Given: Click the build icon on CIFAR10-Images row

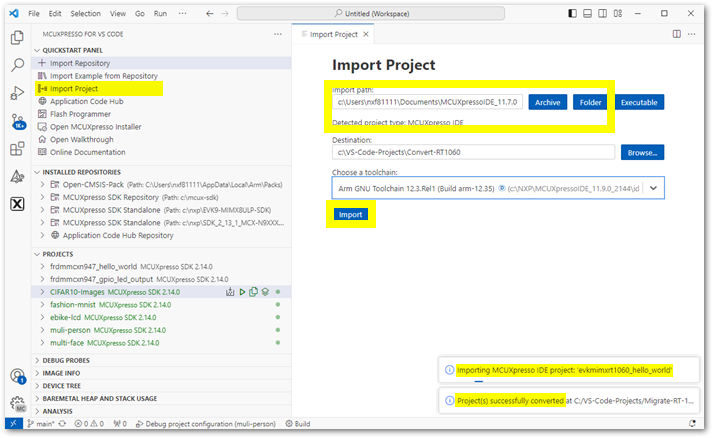Looking at the screenshot, I should tap(230, 292).
